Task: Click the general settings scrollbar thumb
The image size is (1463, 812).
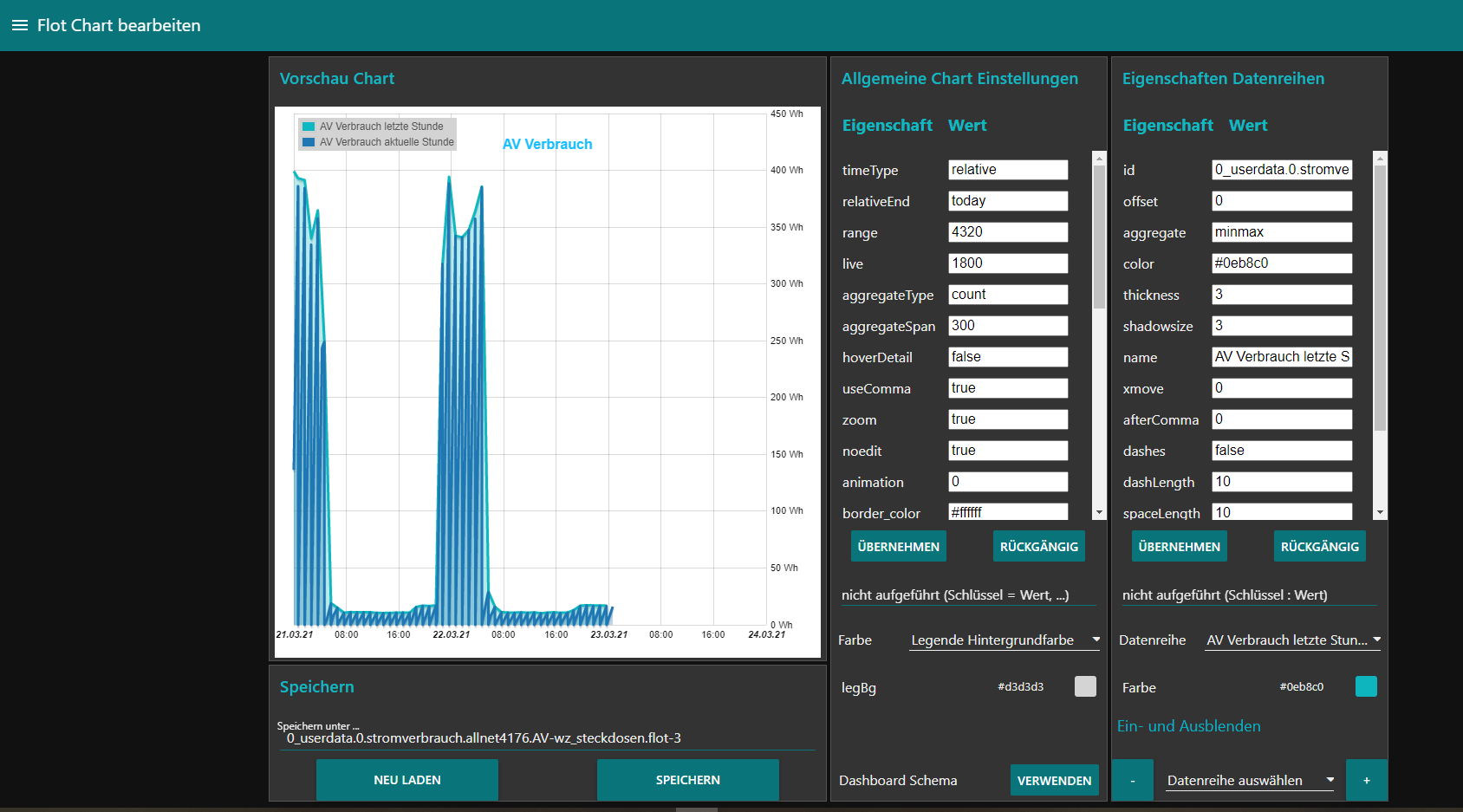Action: (x=1100, y=237)
